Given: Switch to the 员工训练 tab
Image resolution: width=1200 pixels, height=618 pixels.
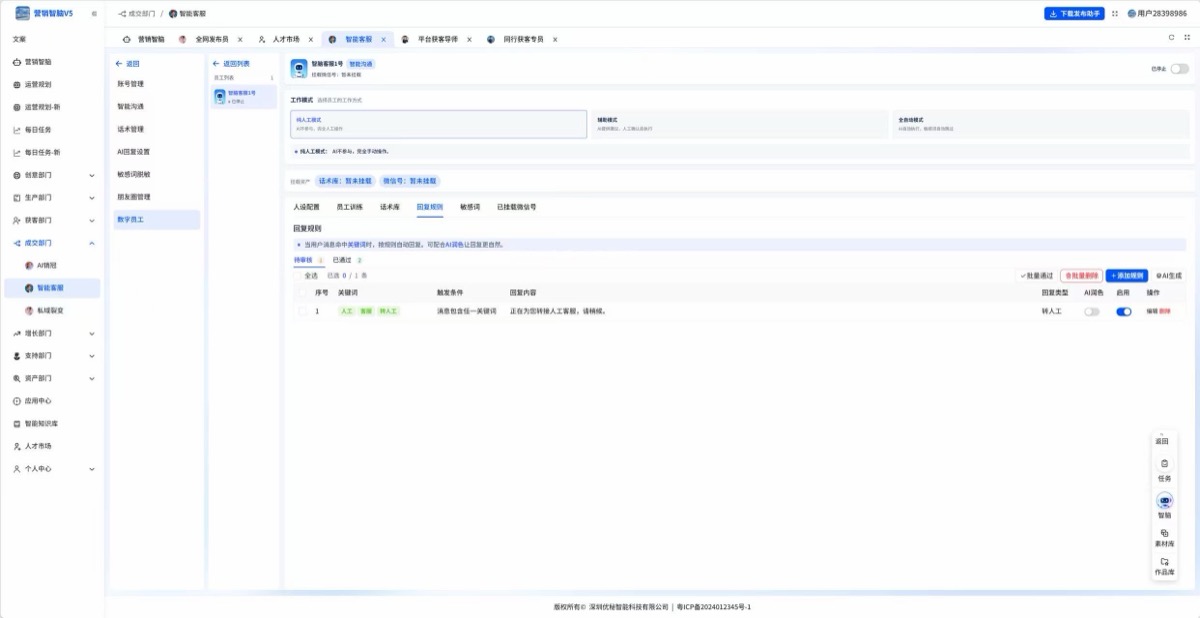Looking at the screenshot, I should click(x=349, y=207).
